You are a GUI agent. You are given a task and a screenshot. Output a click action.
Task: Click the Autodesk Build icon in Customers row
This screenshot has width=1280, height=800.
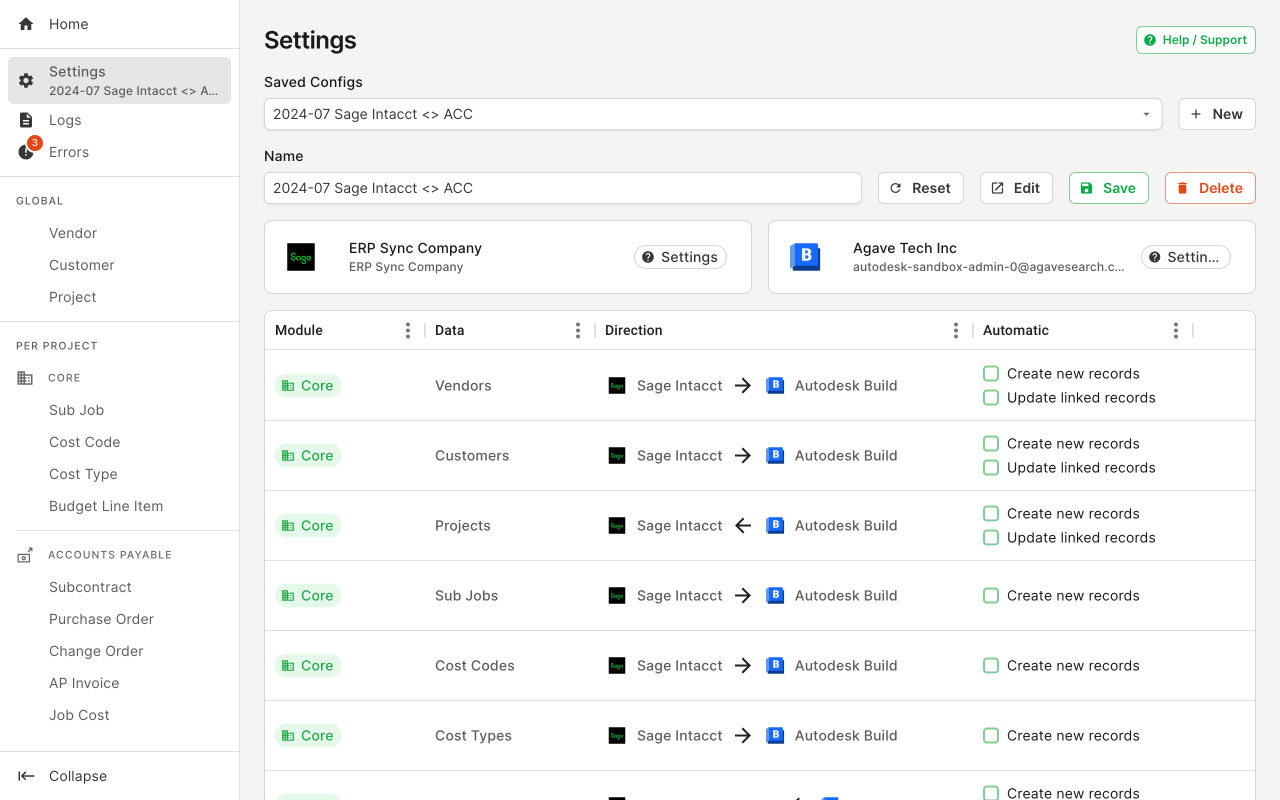[775, 455]
